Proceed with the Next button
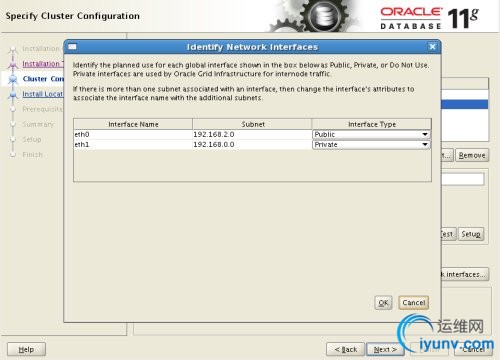Screen dimensions: 500x360 (x=385, y=349)
